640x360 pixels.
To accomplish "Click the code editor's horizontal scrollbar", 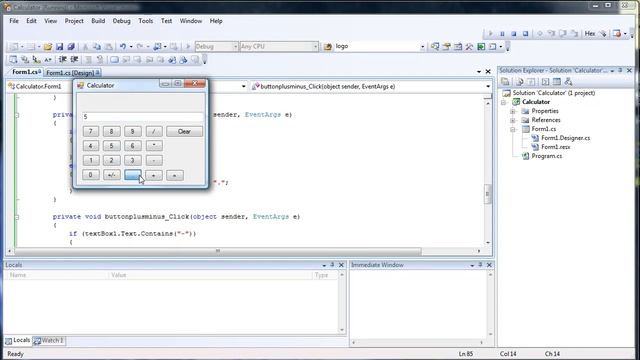I will (x=218, y=251).
